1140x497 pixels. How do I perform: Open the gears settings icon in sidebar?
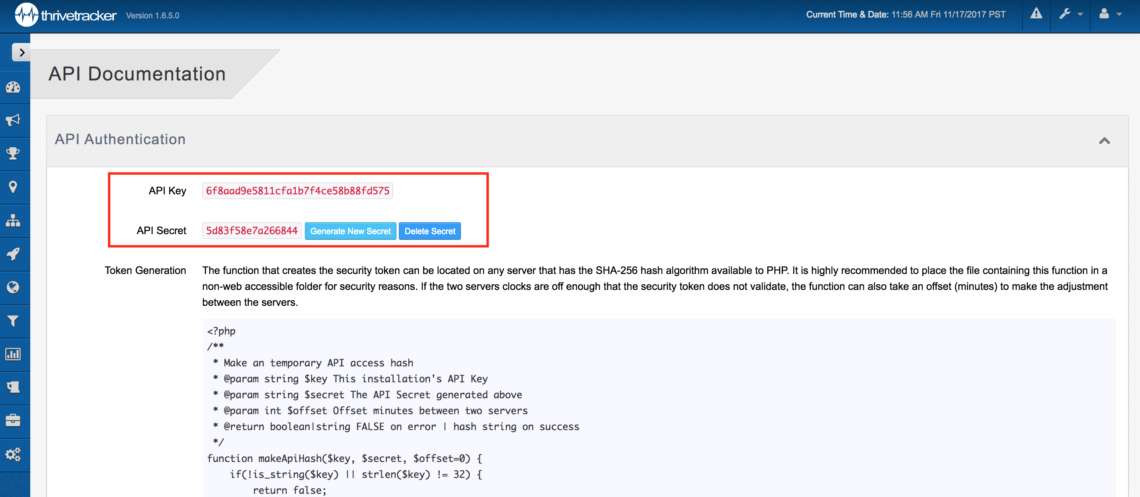pyautogui.click(x=13, y=454)
